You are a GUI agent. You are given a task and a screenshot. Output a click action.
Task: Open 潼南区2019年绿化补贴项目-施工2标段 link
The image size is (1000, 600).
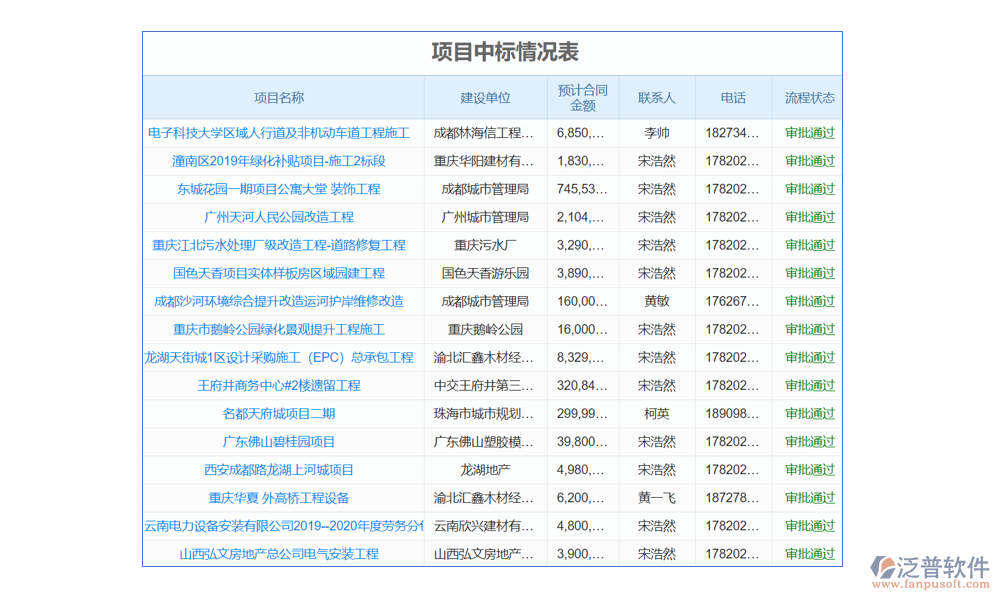pyautogui.click(x=279, y=161)
